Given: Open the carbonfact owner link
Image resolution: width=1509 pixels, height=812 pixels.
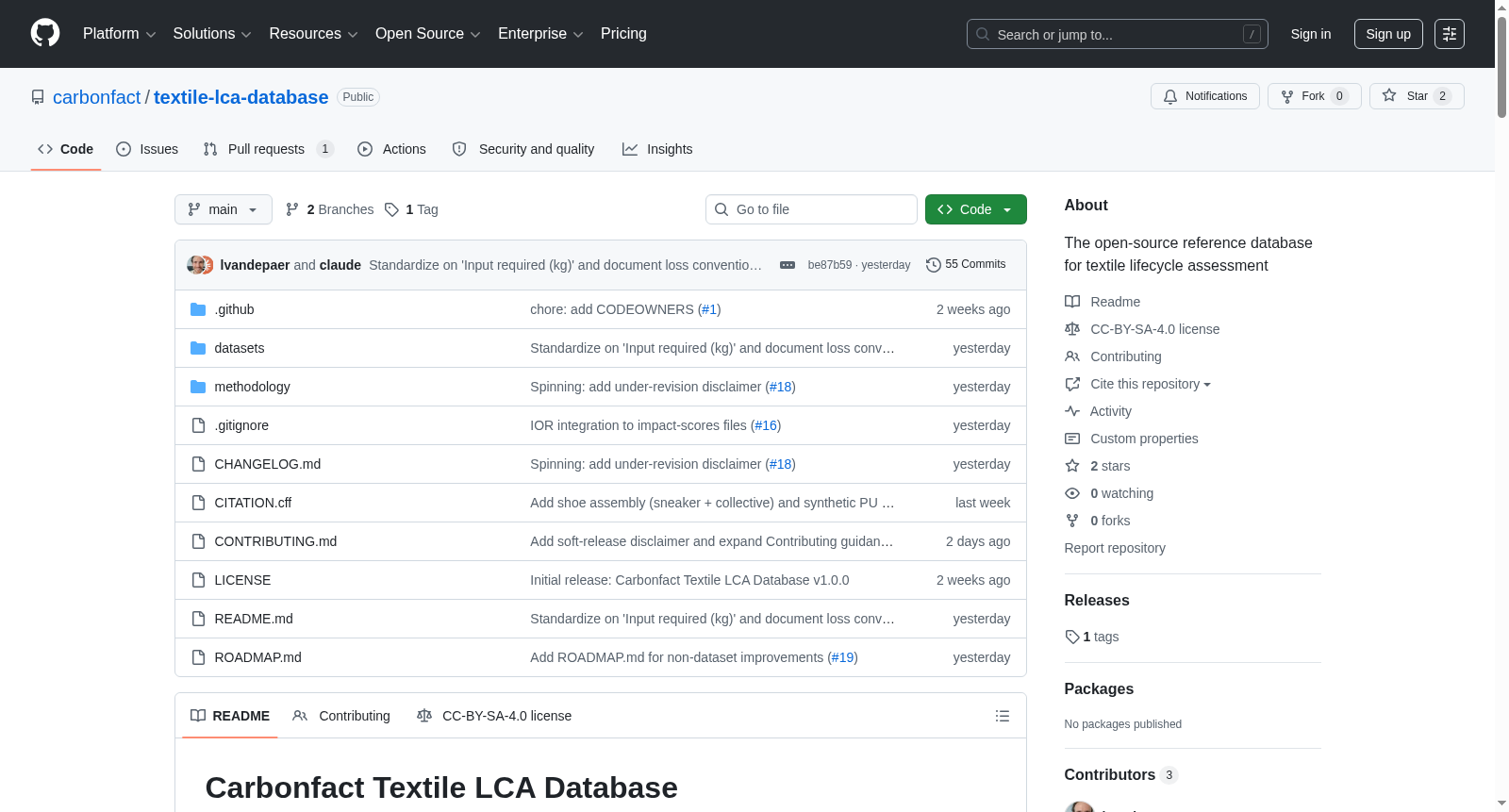Looking at the screenshot, I should point(96,97).
